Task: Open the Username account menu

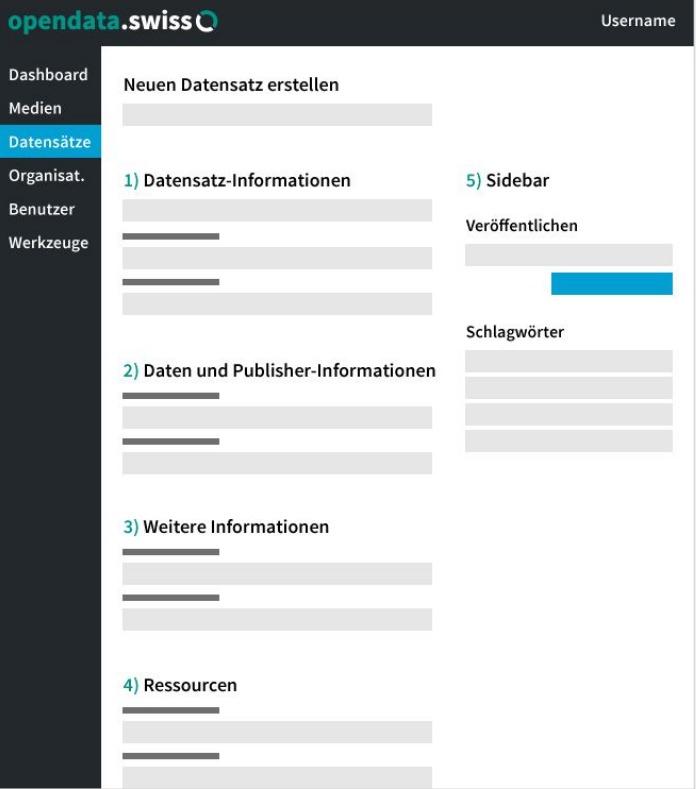Action: click(x=638, y=21)
